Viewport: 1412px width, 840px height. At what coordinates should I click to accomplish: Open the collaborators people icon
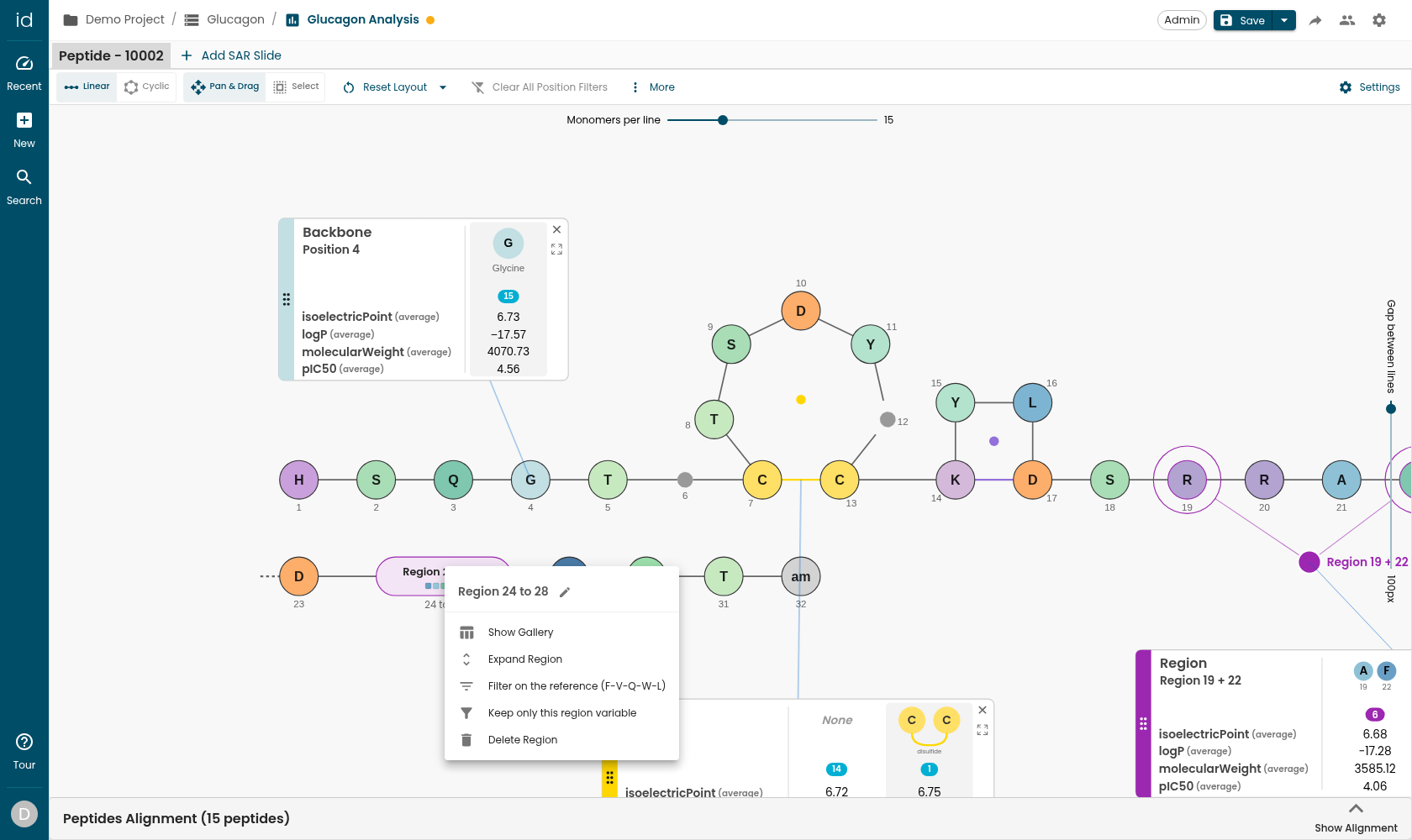pyautogui.click(x=1347, y=20)
